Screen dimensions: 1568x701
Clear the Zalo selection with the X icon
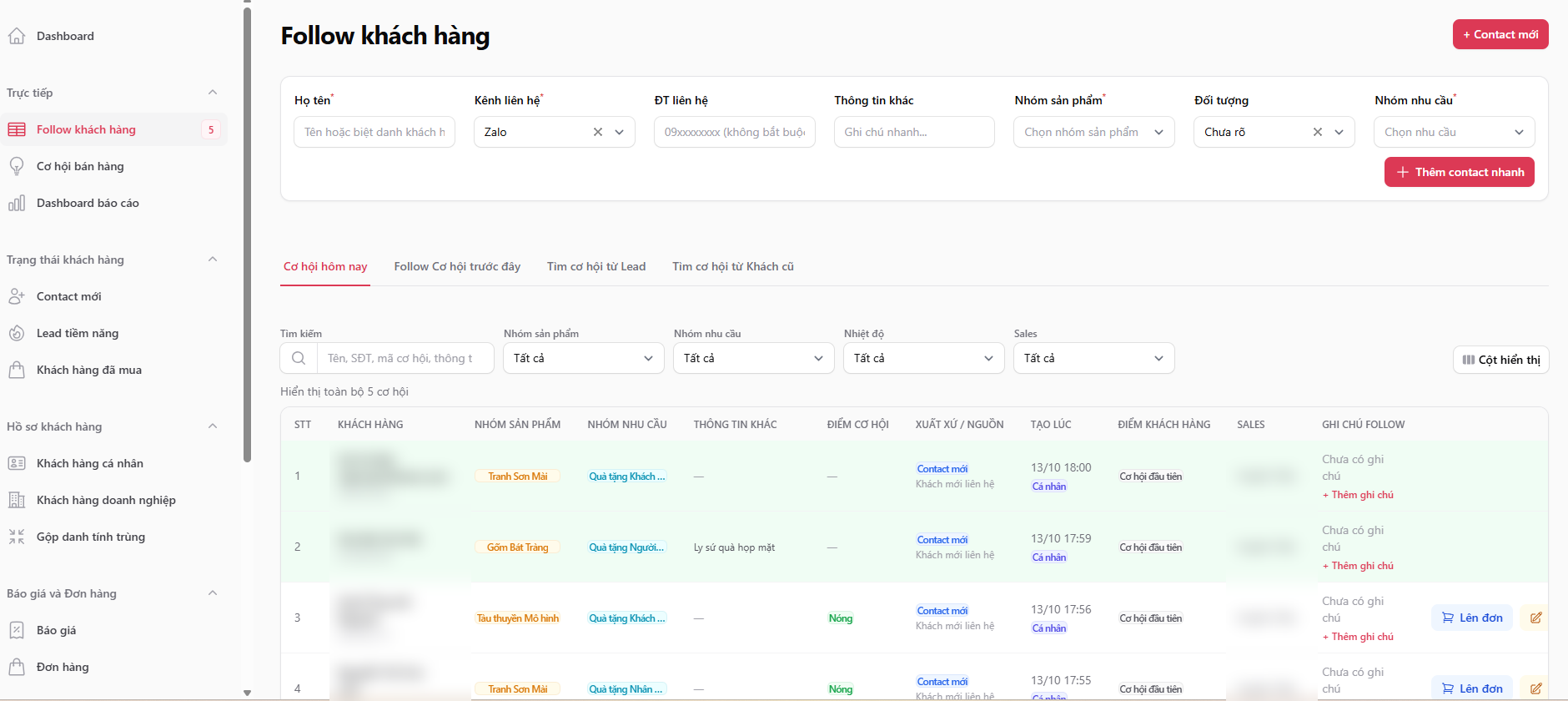(598, 132)
